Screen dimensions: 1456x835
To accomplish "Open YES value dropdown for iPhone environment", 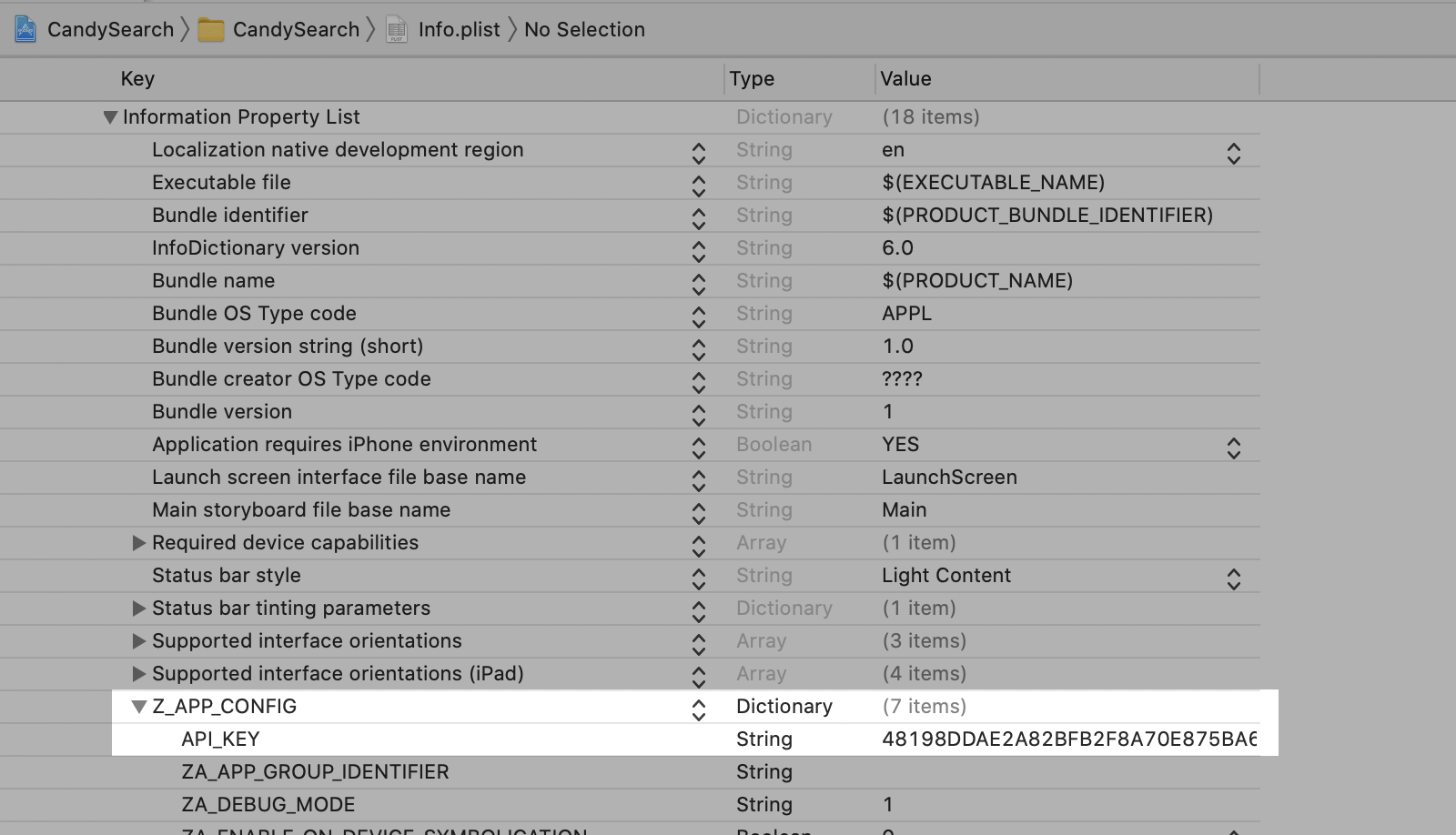I will coord(1233,448).
